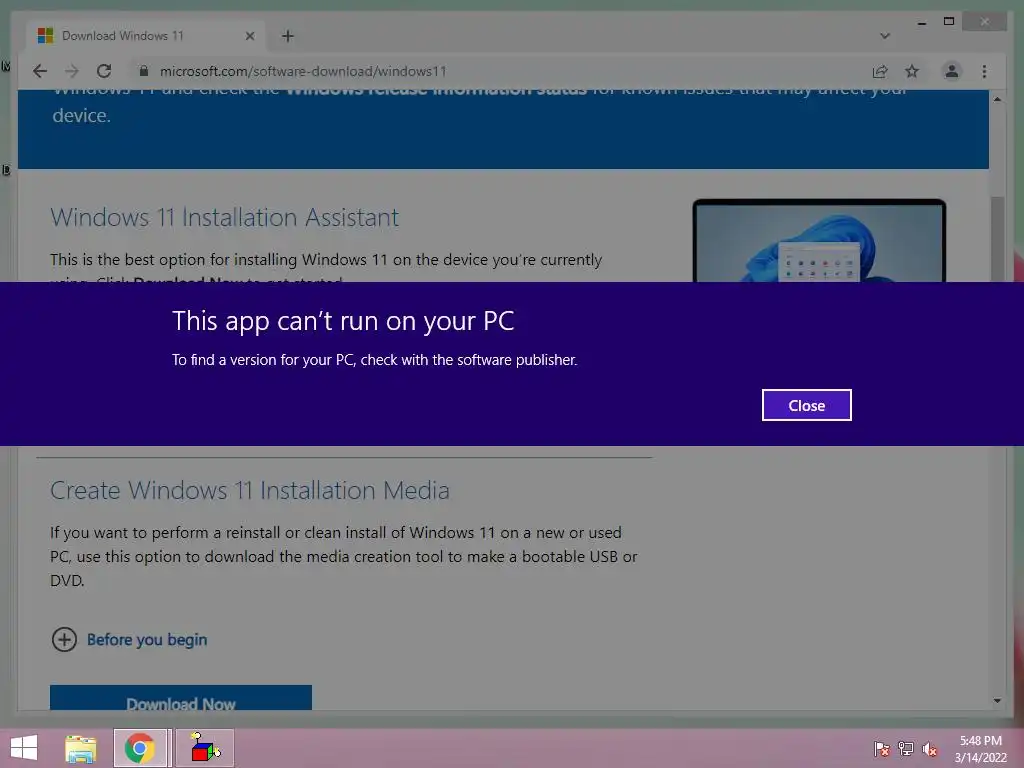Share this page via share icon
The image size is (1024, 768).
(880, 71)
